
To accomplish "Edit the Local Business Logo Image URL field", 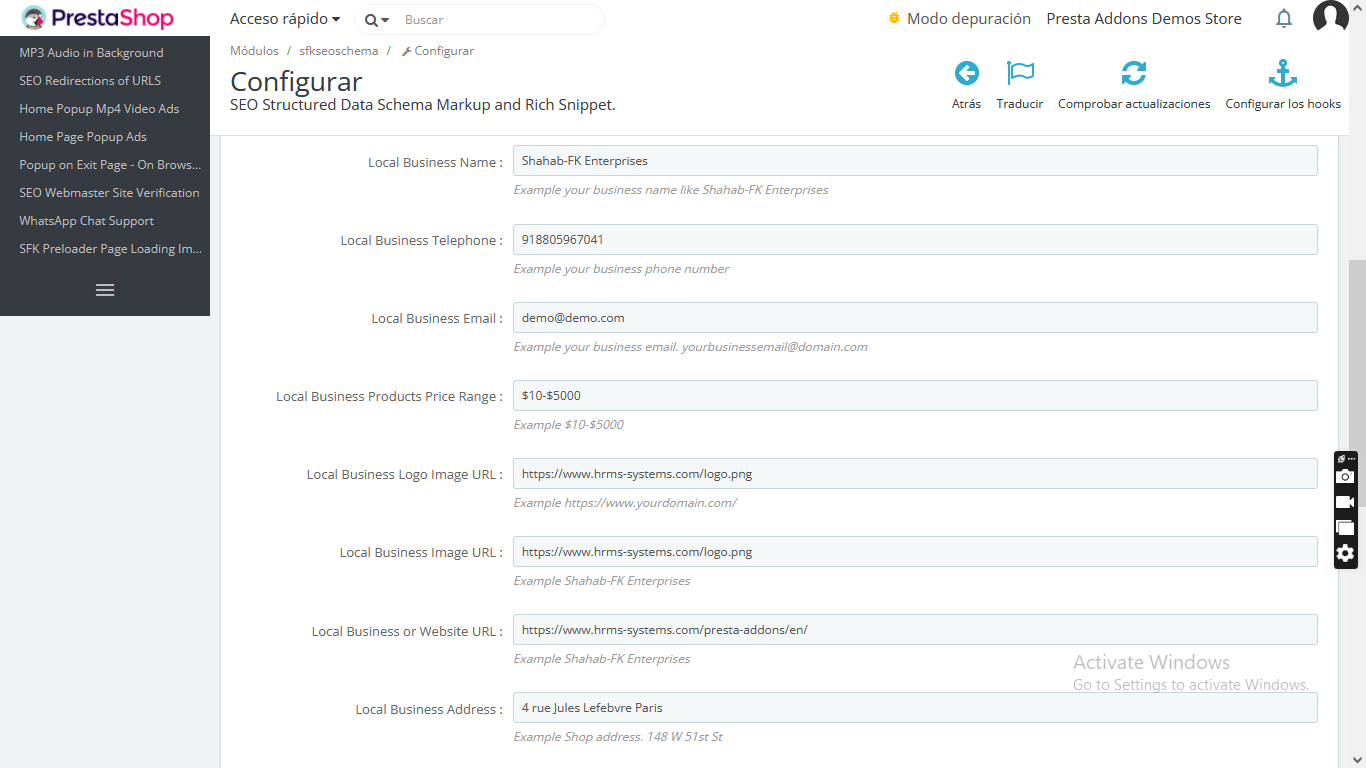I will coord(915,473).
